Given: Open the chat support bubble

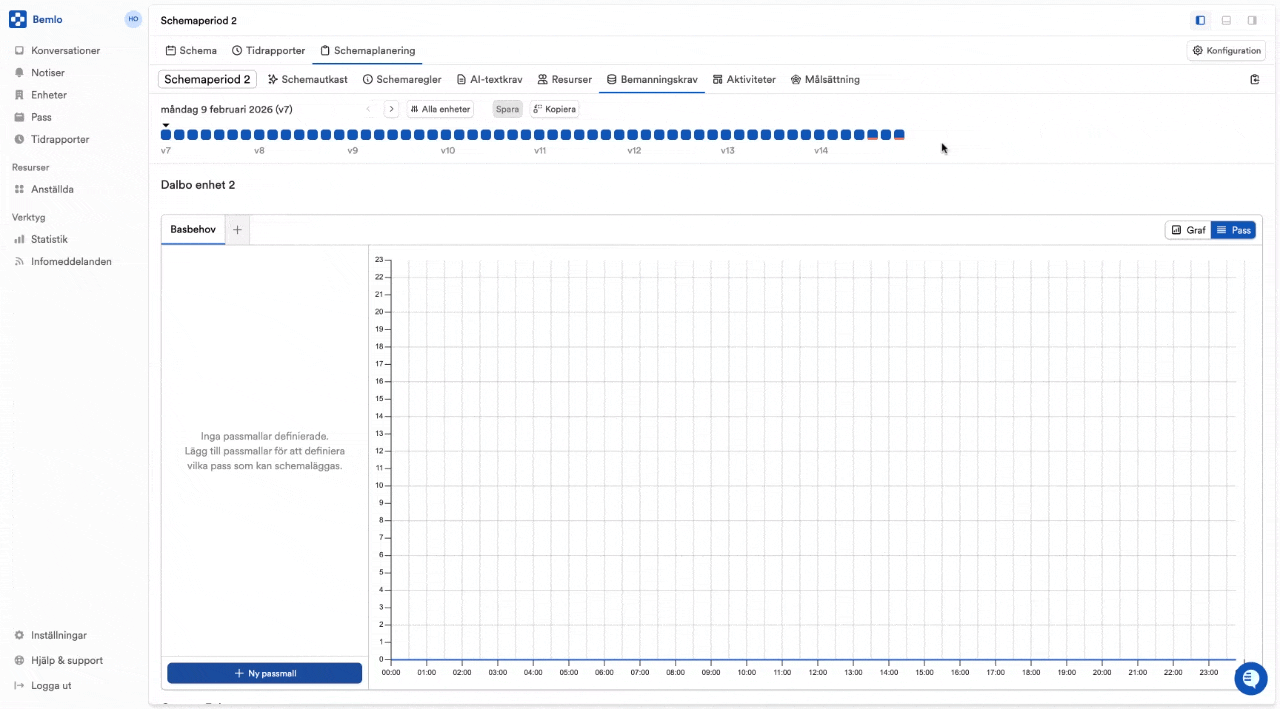Looking at the screenshot, I should 1251,678.
